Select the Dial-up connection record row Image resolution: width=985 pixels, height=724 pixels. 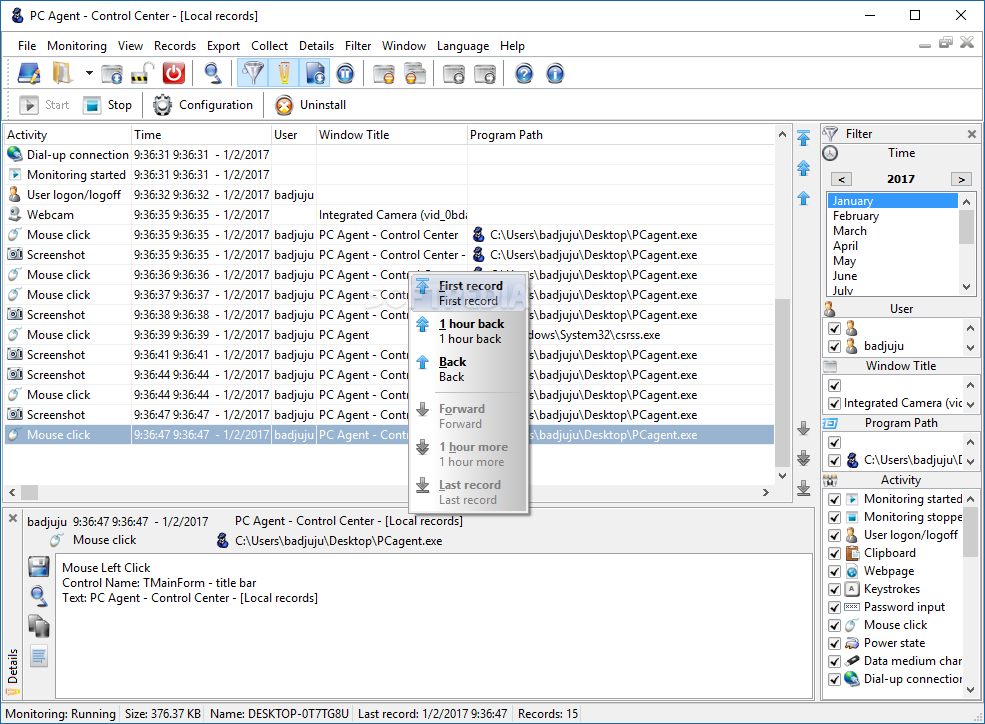[x=389, y=154]
